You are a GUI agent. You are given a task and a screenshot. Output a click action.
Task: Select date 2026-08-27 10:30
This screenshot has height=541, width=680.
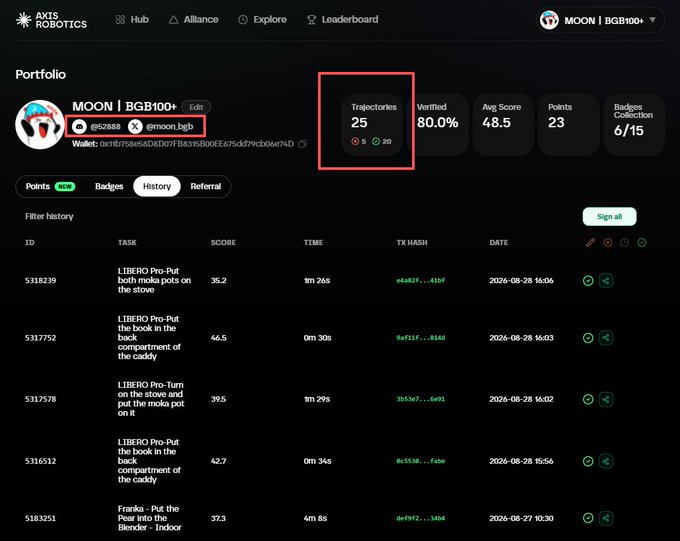click(521, 518)
